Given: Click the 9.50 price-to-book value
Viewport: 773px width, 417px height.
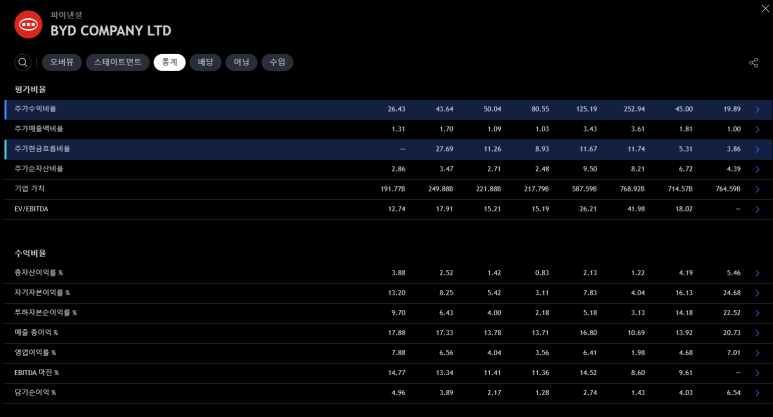Looking at the screenshot, I should (x=590, y=169).
